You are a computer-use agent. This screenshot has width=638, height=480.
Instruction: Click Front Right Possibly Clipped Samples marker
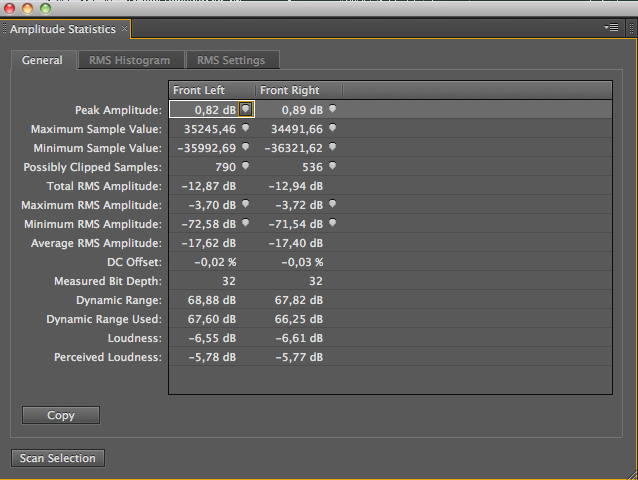pyautogui.click(x=332, y=166)
